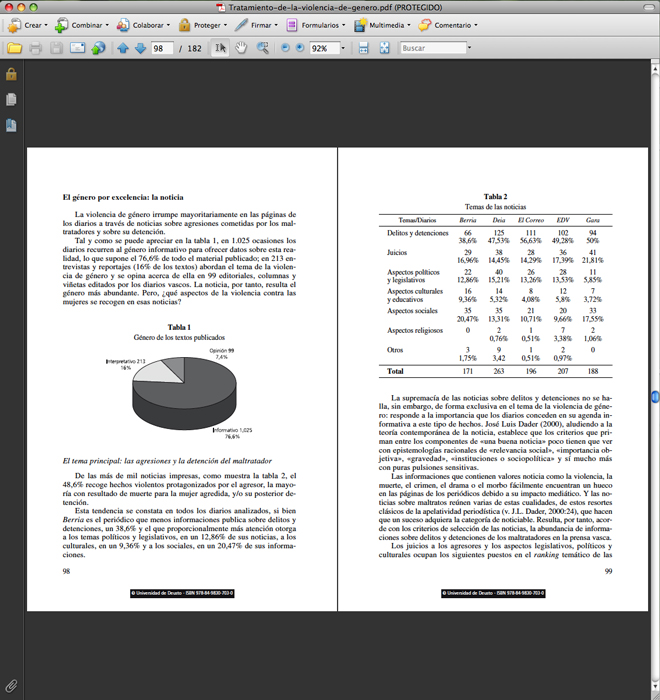Select the hand pan tool
Screen dimensions: 660x700
coord(241,48)
